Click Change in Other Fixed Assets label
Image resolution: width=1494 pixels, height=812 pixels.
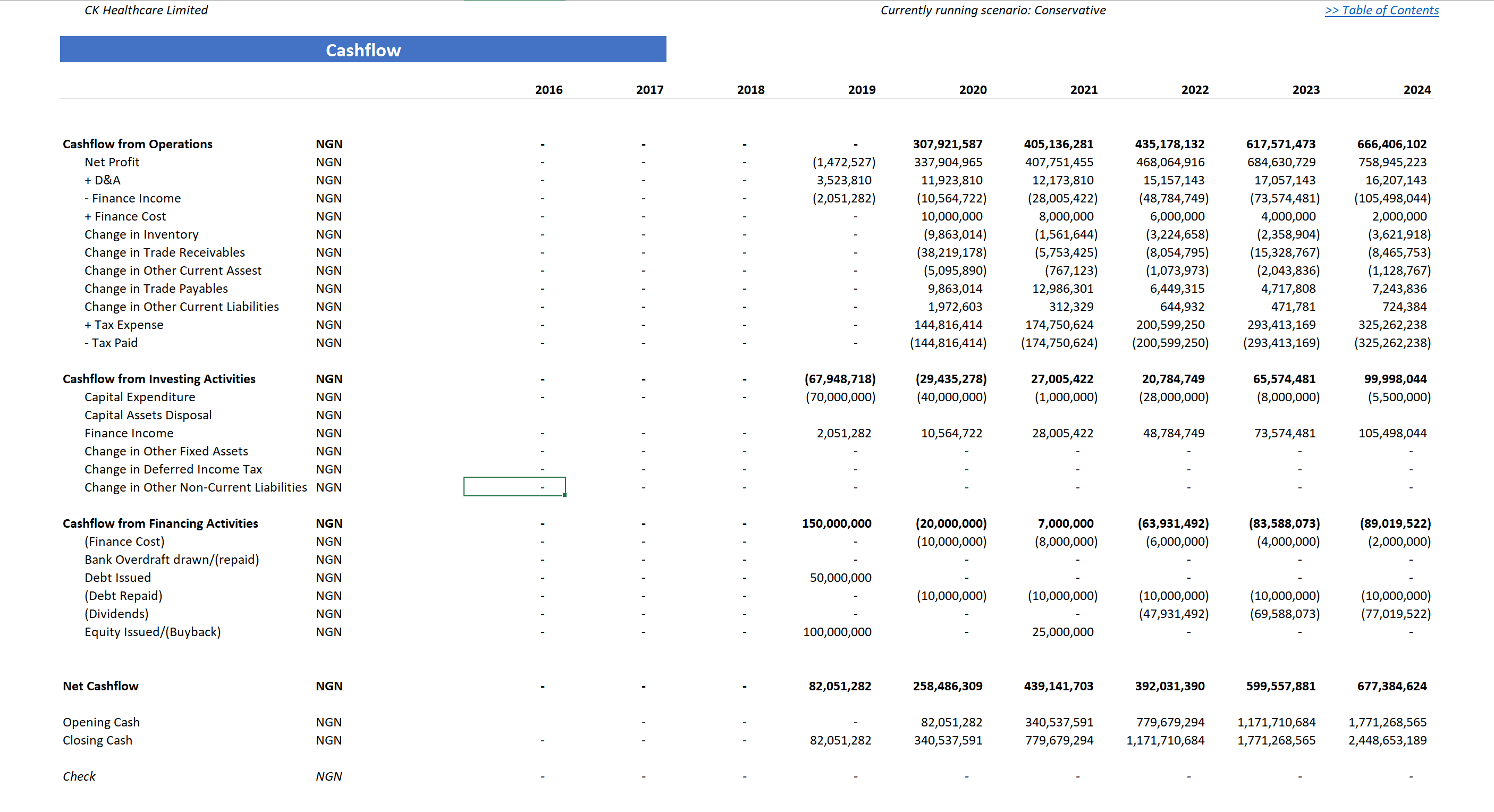click(x=166, y=451)
